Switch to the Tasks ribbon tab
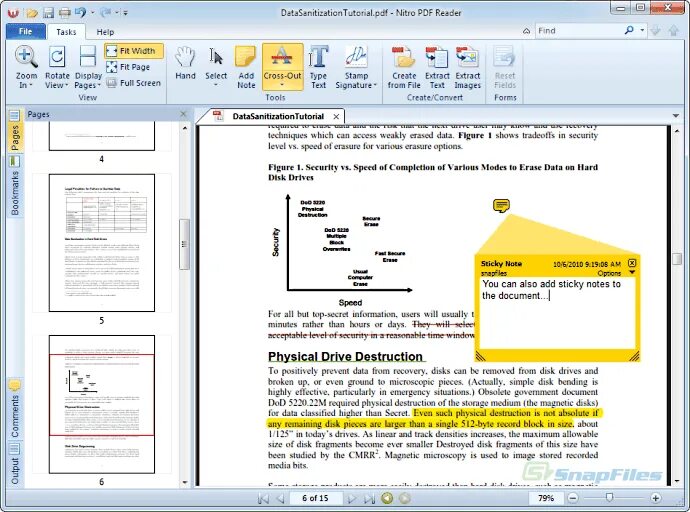Viewport: 690px width, 512px height. click(x=66, y=32)
